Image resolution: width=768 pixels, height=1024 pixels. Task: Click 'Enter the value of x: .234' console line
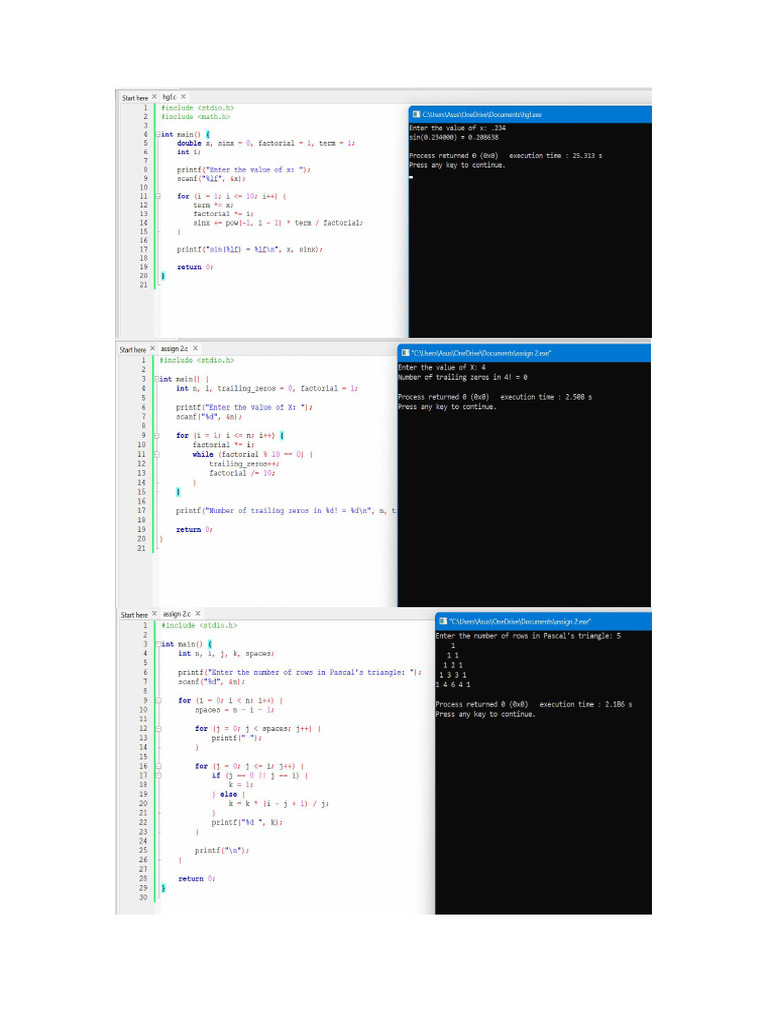(457, 128)
